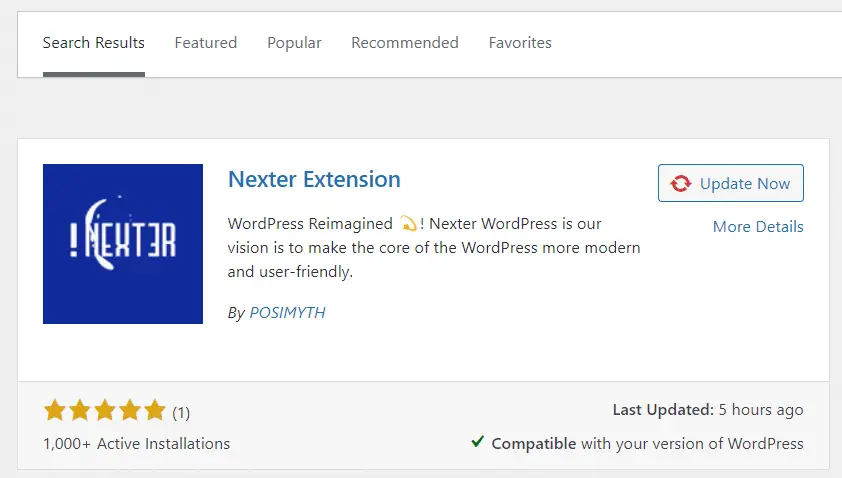The image size is (842, 478).
Task: Visit the POSIMYTH author link
Action: pos(287,313)
